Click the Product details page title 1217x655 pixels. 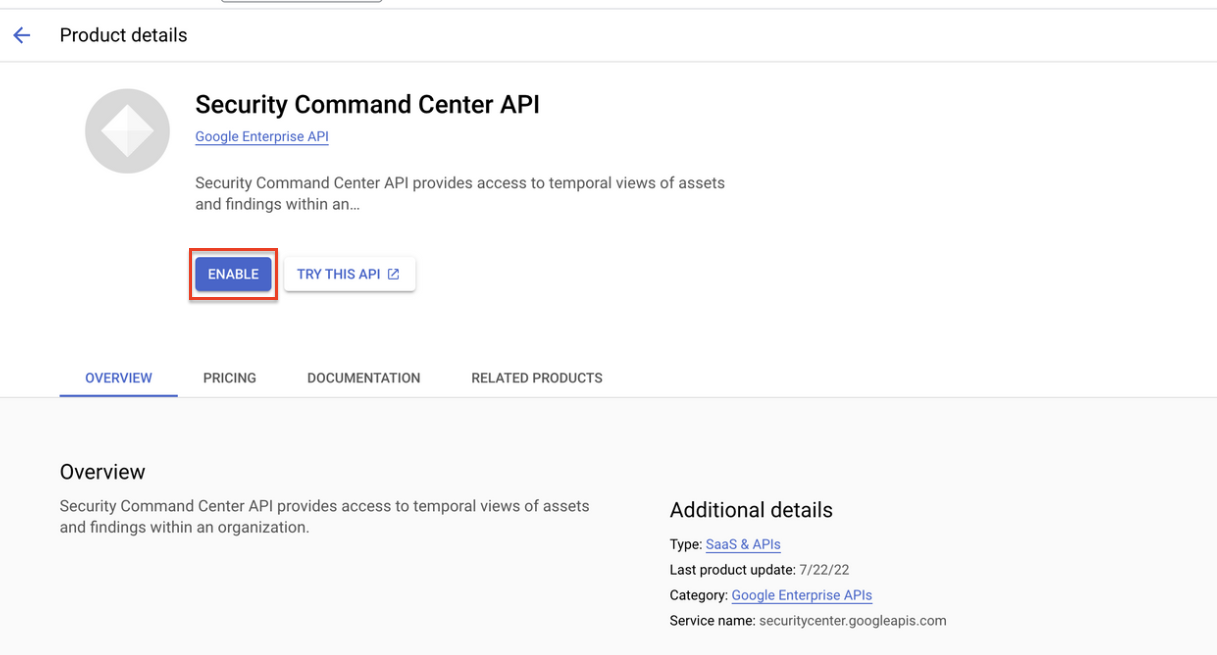(x=124, y=35)
